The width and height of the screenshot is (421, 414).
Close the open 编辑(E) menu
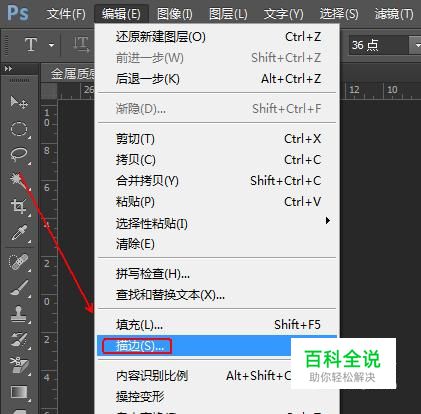[x=121, y=14]
